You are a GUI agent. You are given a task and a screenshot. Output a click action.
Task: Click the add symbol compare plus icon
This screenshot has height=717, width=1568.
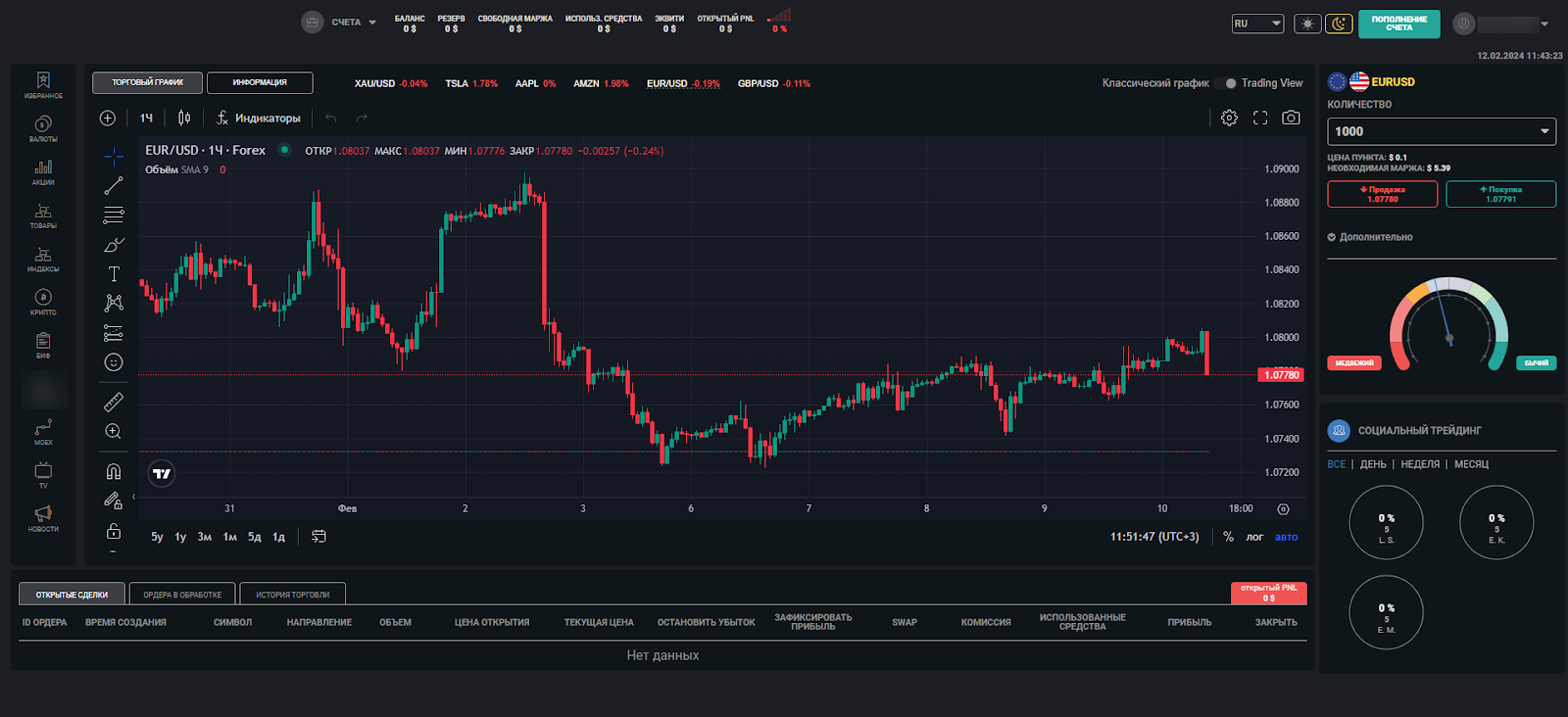coord(108,118)
